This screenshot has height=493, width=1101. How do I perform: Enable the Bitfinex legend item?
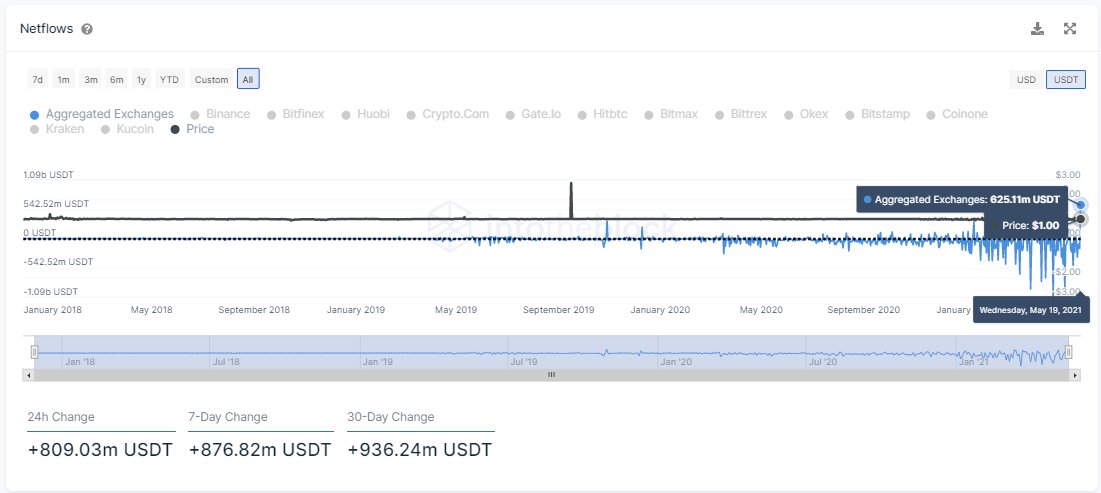(x=296, y=114)
